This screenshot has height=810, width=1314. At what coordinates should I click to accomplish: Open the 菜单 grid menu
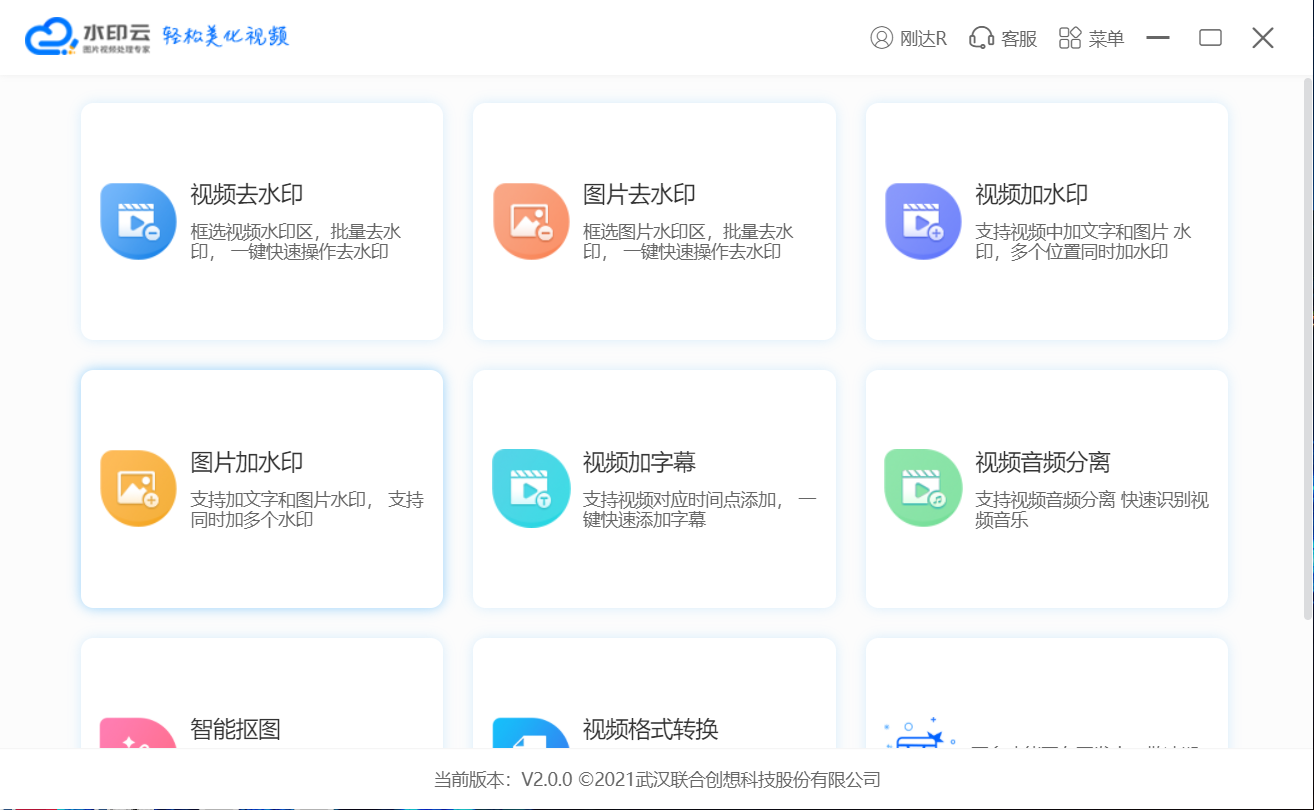pos(1070,38)
